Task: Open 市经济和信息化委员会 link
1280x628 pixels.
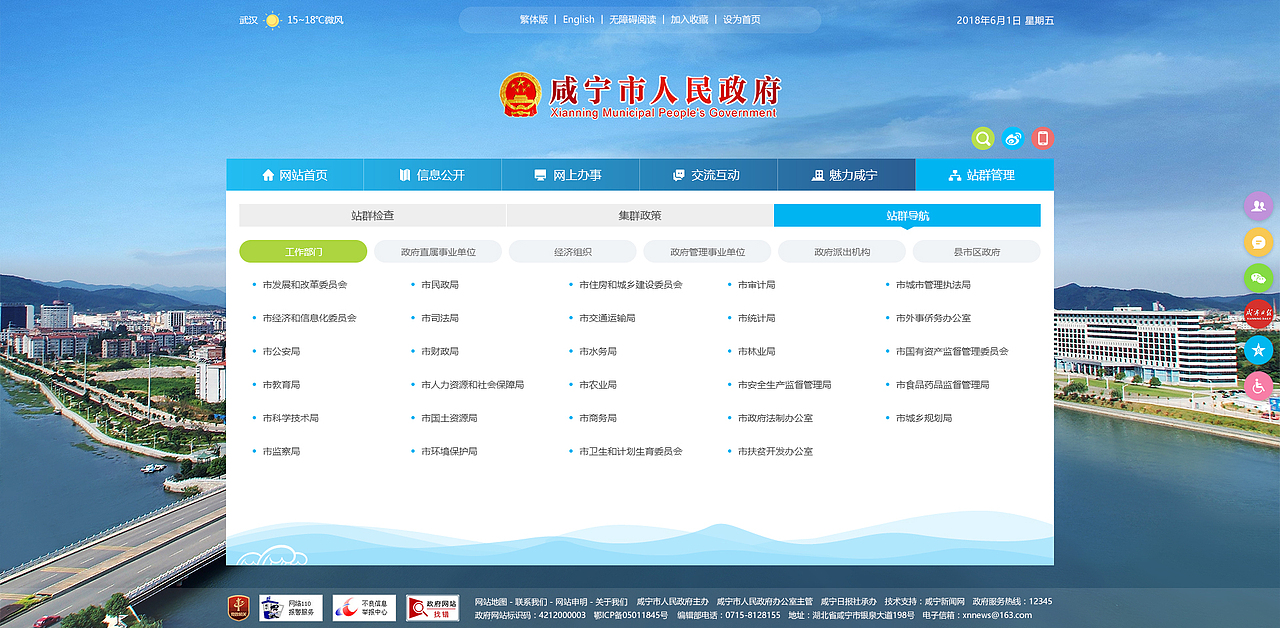Action: pos(309,318)
